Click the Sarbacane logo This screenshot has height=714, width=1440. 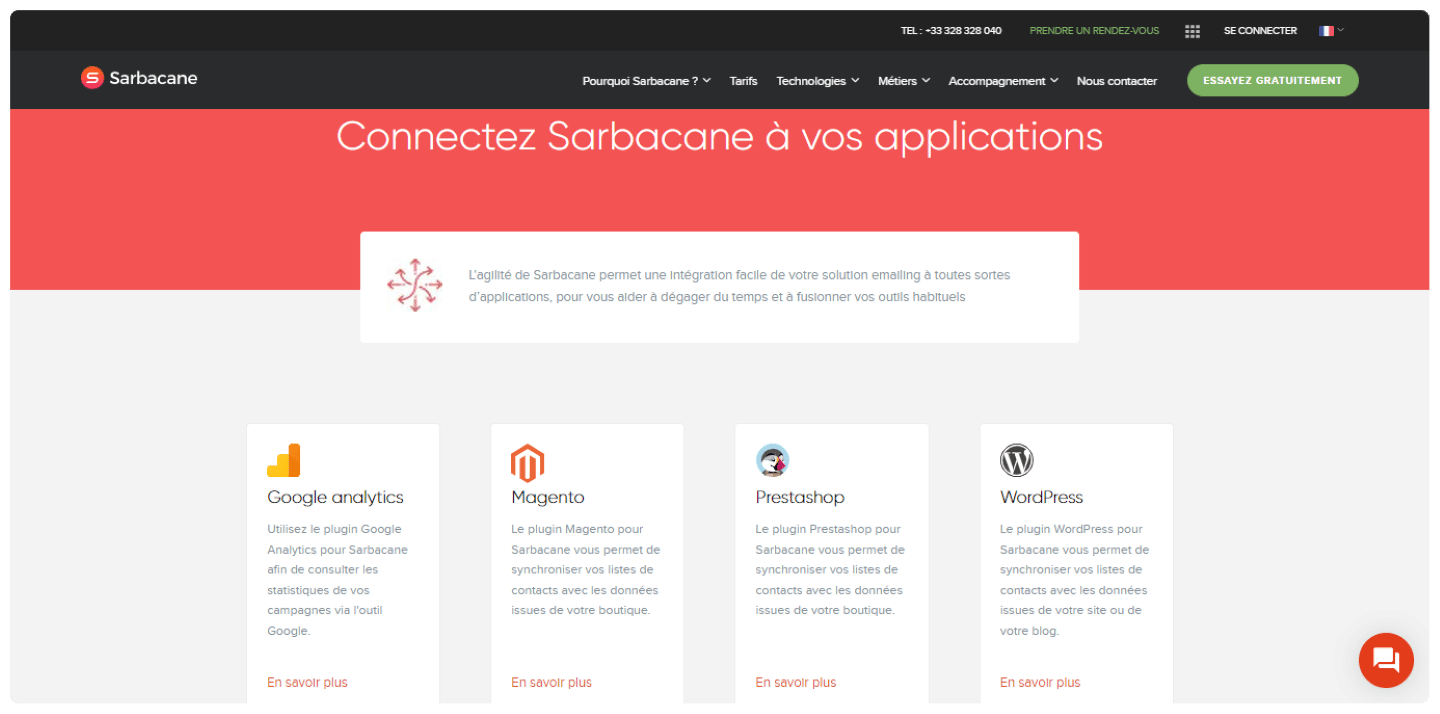[139, 78]
